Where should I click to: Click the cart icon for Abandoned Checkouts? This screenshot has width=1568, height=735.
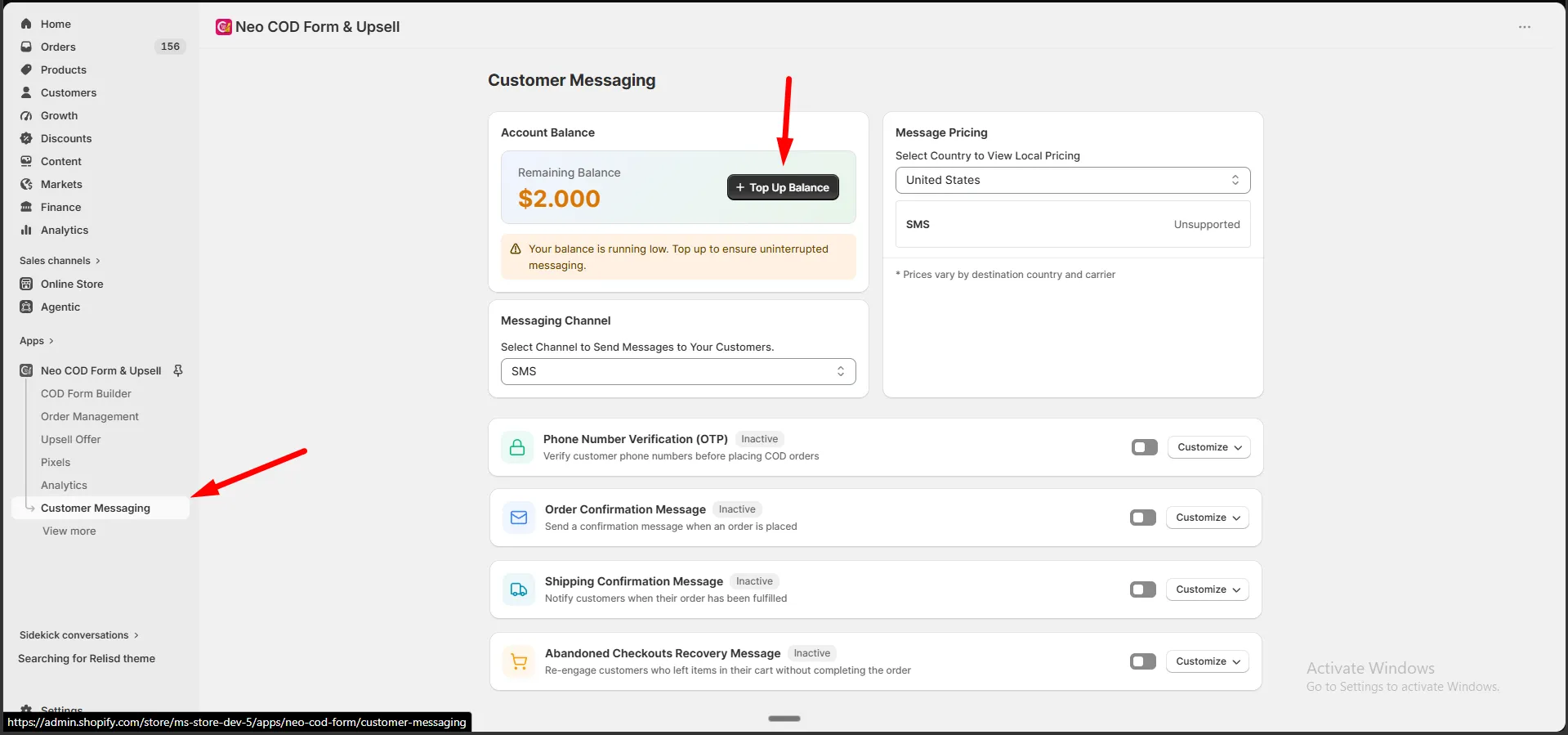click(519, 661)
